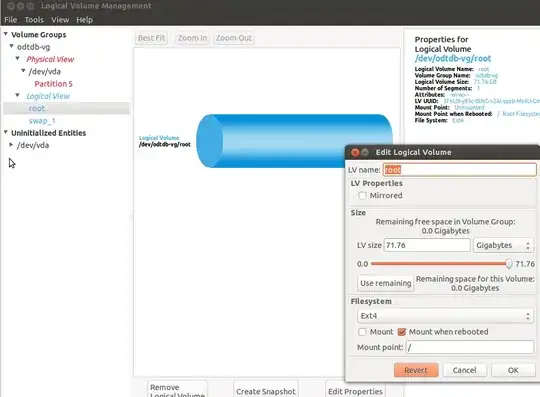This screenshot has width=540, height=397.
Task: Collapse /dev/vda under Physical View
Action: click(x=23, y=71)
